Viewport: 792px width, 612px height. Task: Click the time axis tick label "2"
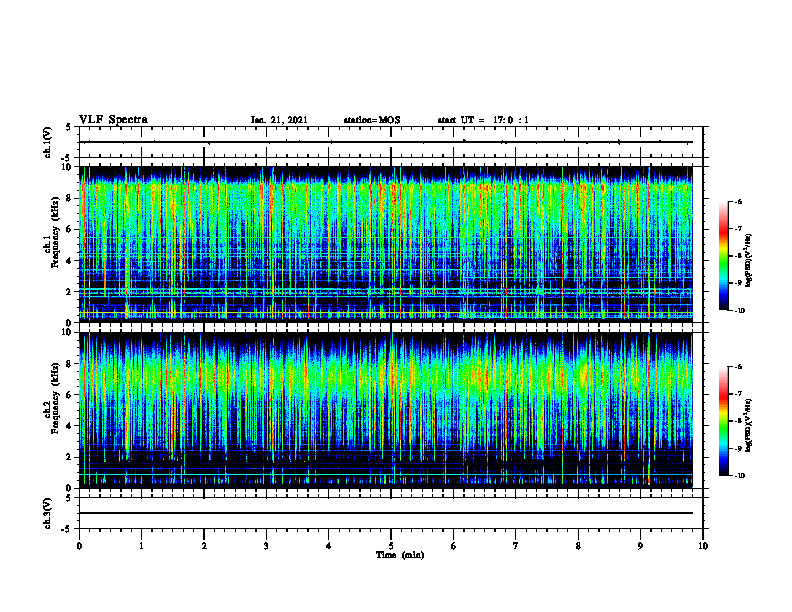[x=204, y=546]
